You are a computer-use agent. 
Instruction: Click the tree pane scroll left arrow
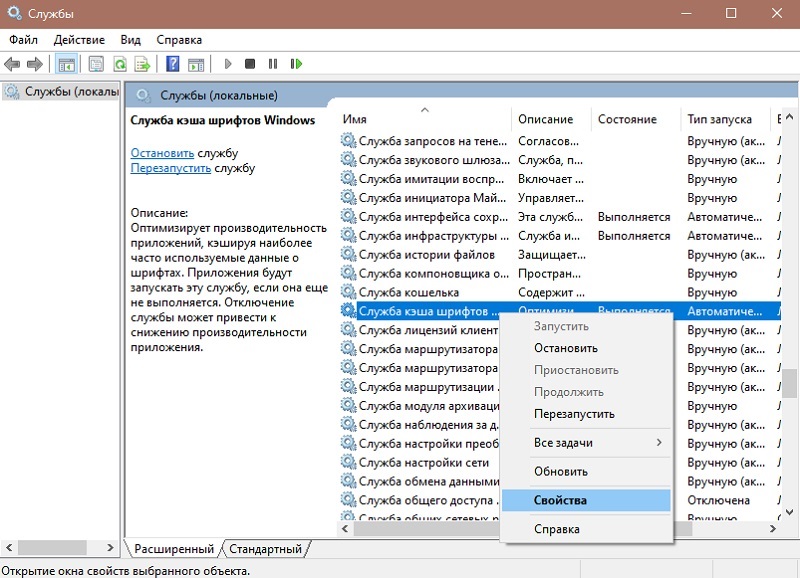click(9, 548)
